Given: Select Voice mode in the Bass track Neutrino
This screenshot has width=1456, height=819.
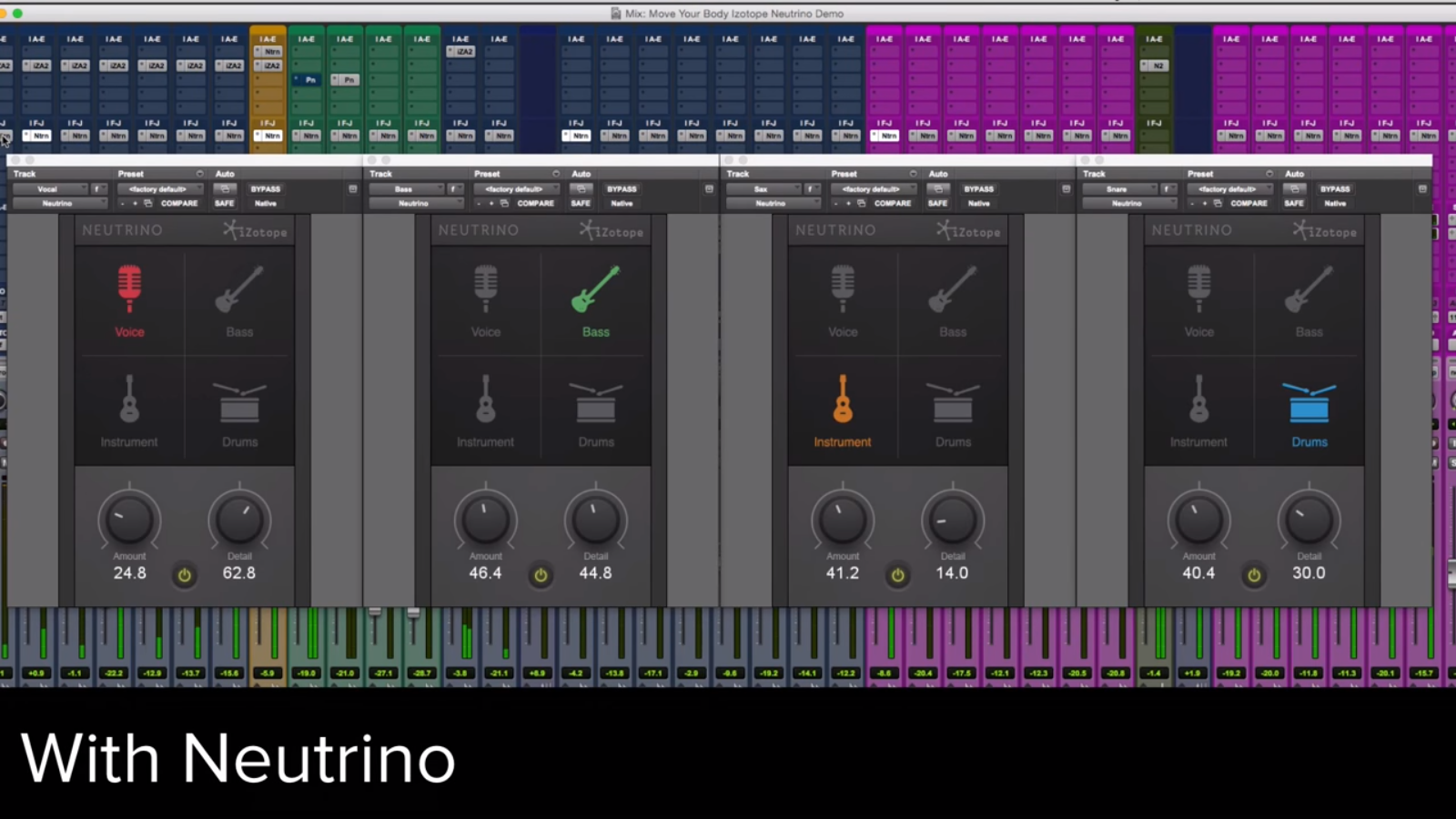Looking at the screenshot, I should (486, 301).
